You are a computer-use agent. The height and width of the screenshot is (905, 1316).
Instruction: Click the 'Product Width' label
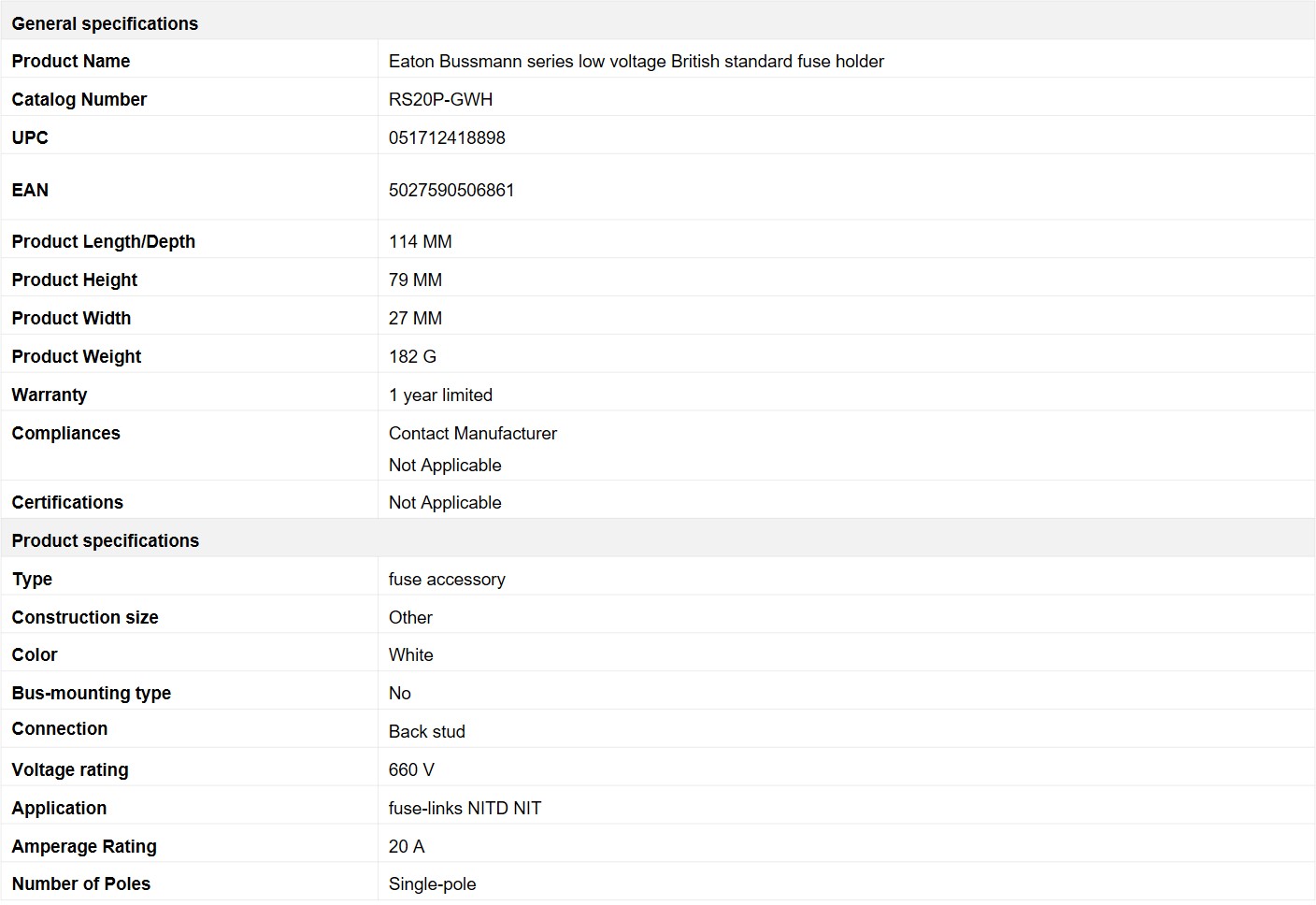tap(71, 318)
